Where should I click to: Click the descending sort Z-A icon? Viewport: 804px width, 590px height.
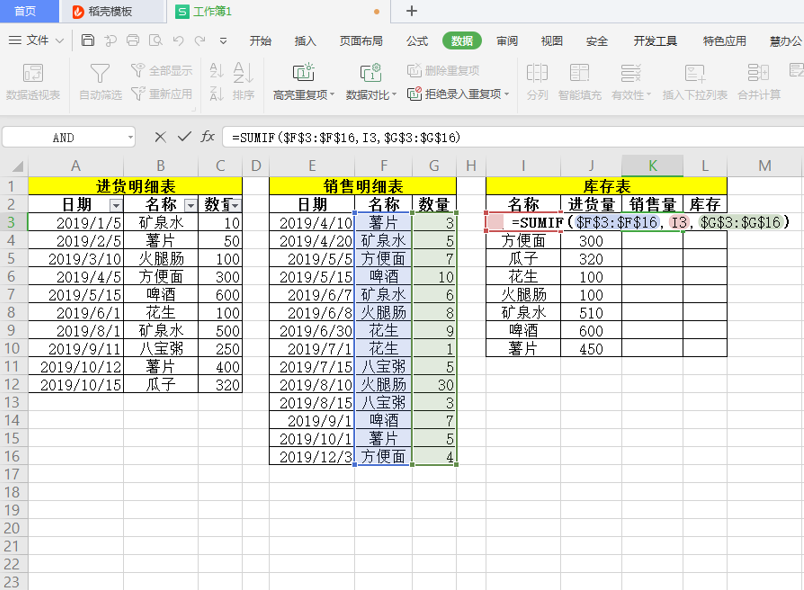coord(216,93)
